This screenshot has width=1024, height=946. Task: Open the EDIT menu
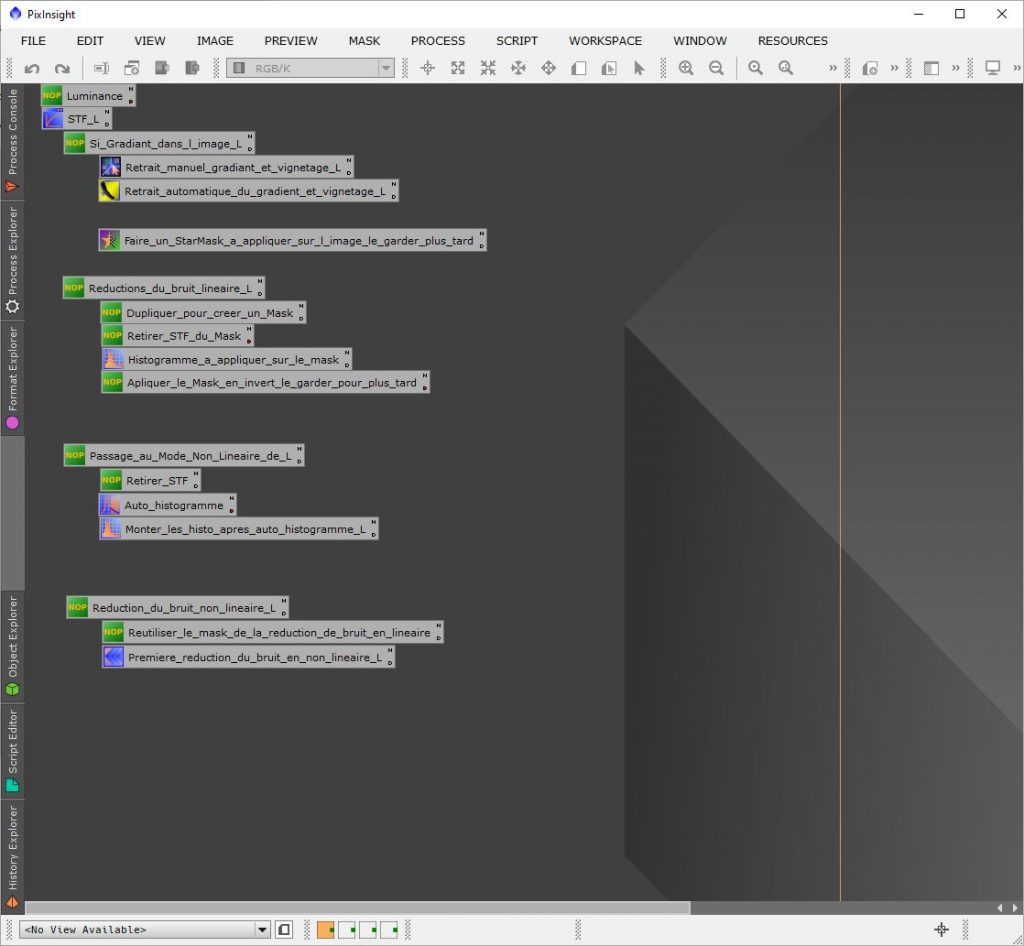pyautogui.click(x=90, y=40)
